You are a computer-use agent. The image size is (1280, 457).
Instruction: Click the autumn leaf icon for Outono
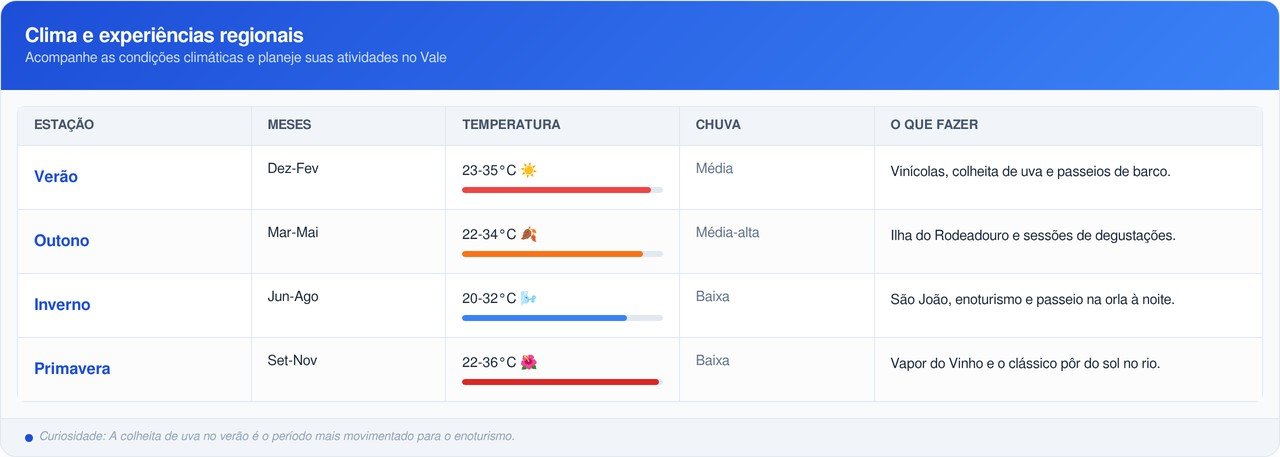[x=529, y=234]
